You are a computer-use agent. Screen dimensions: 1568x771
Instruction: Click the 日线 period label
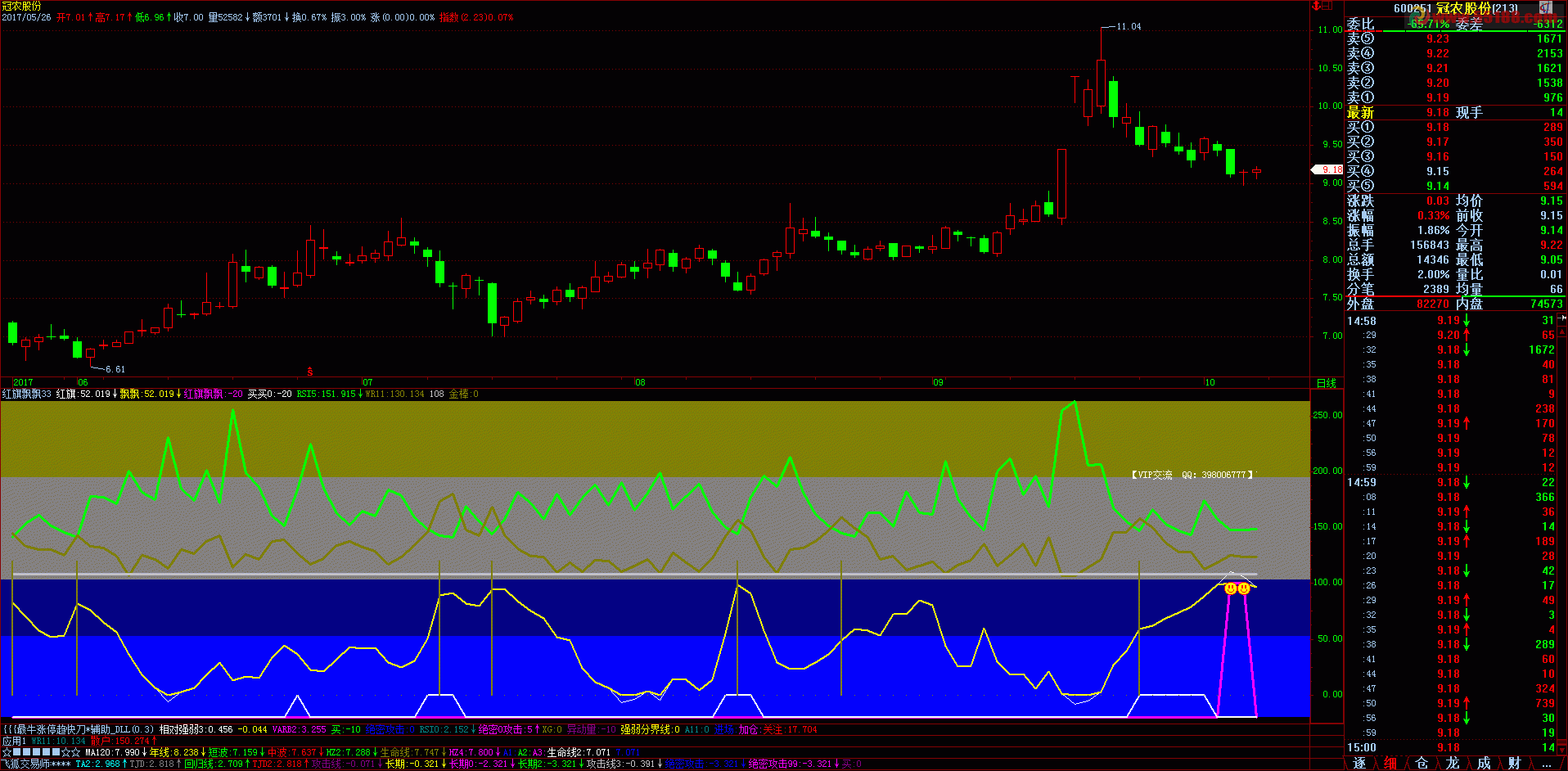click(1326, 383)
